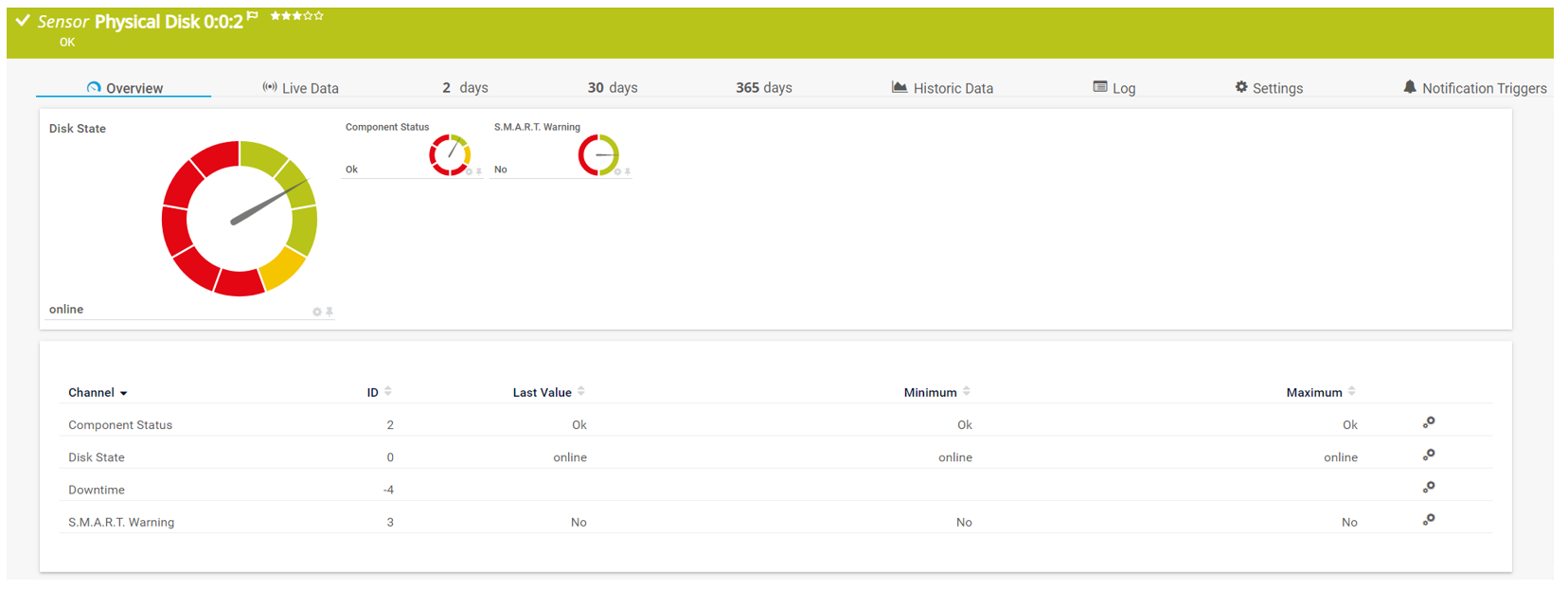
Task: Pin the S.M.A.R.T. Warning gauge
Action: point(628,171)
